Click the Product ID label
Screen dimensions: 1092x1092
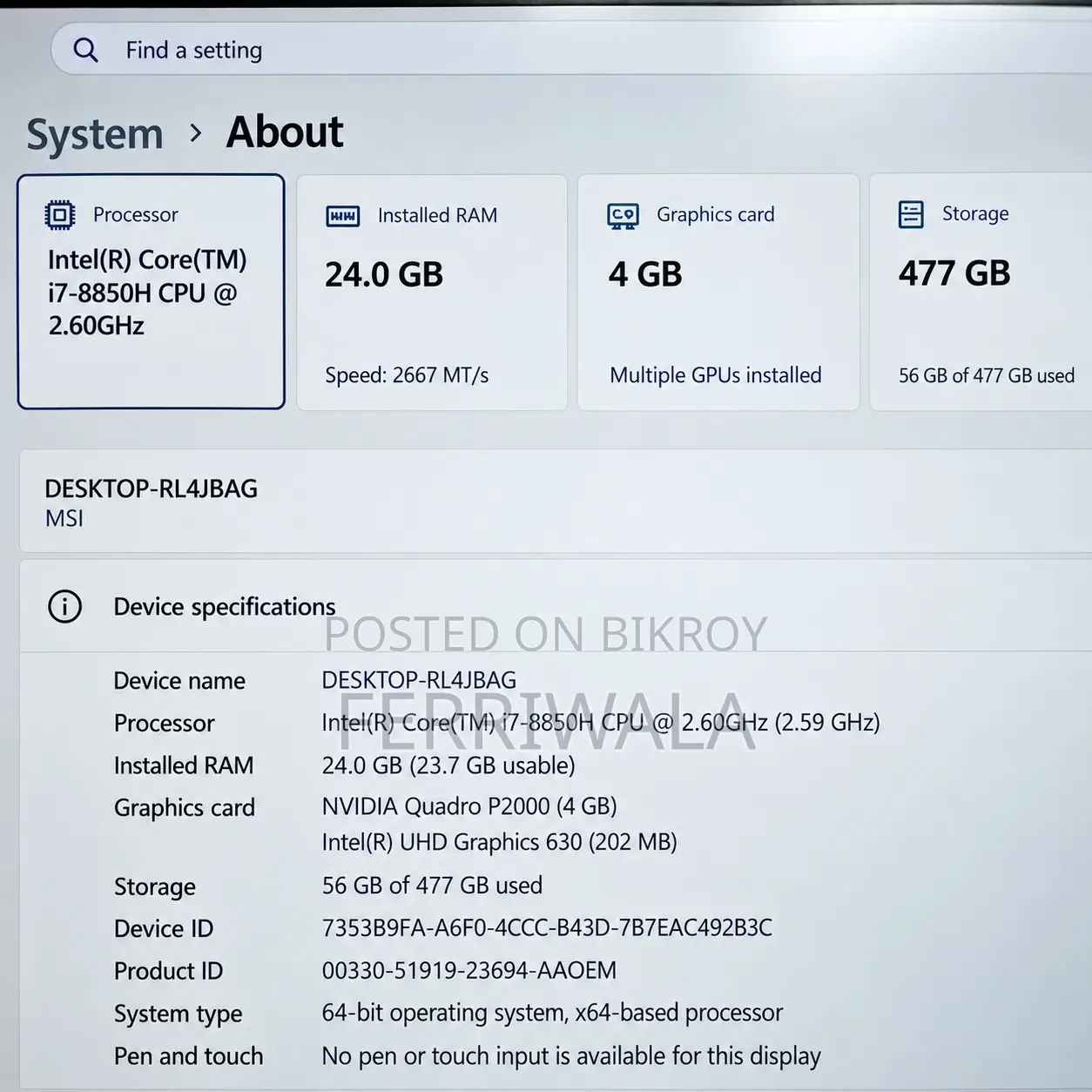[168, 971]
